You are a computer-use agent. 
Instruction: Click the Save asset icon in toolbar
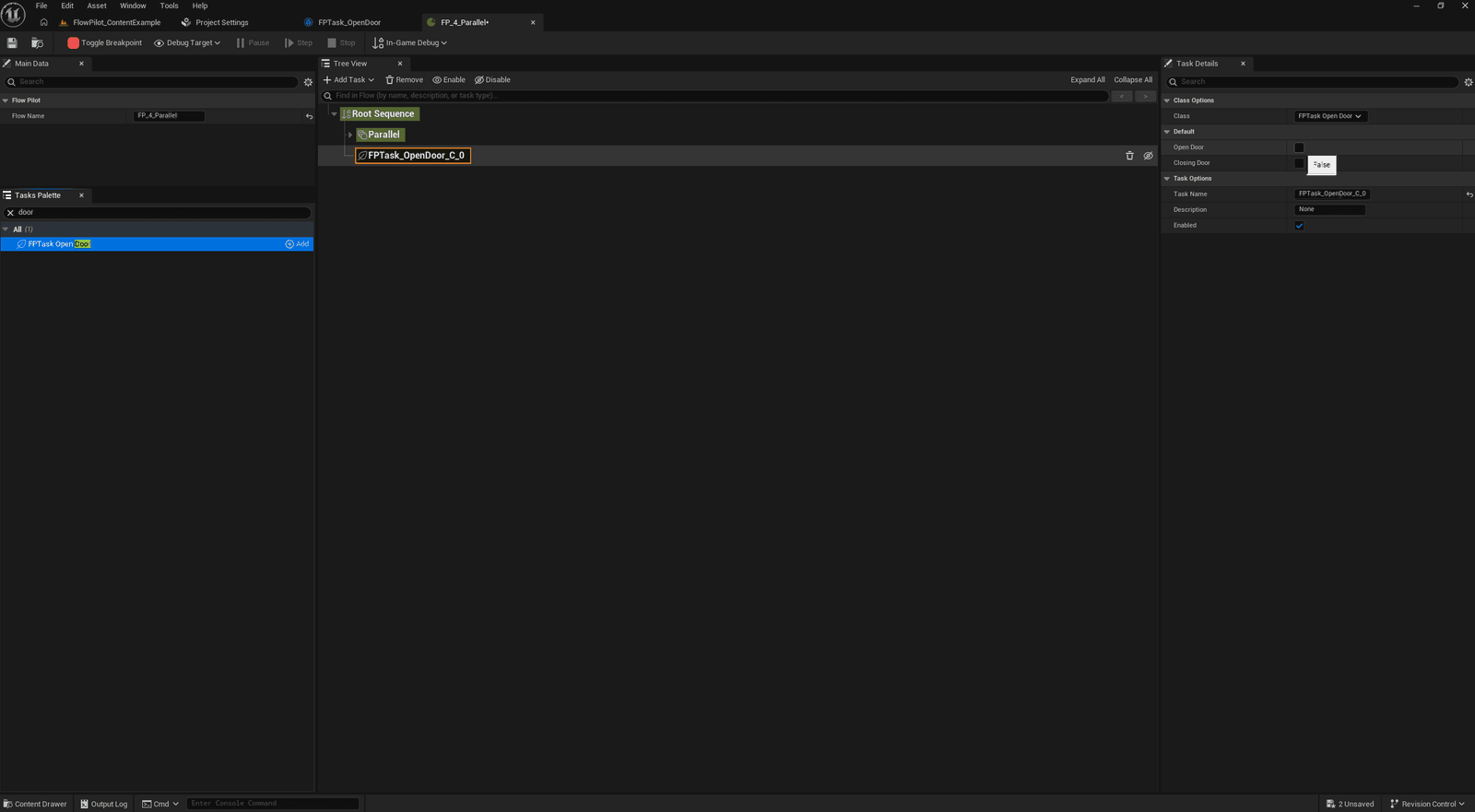click(x=12, y=42)
